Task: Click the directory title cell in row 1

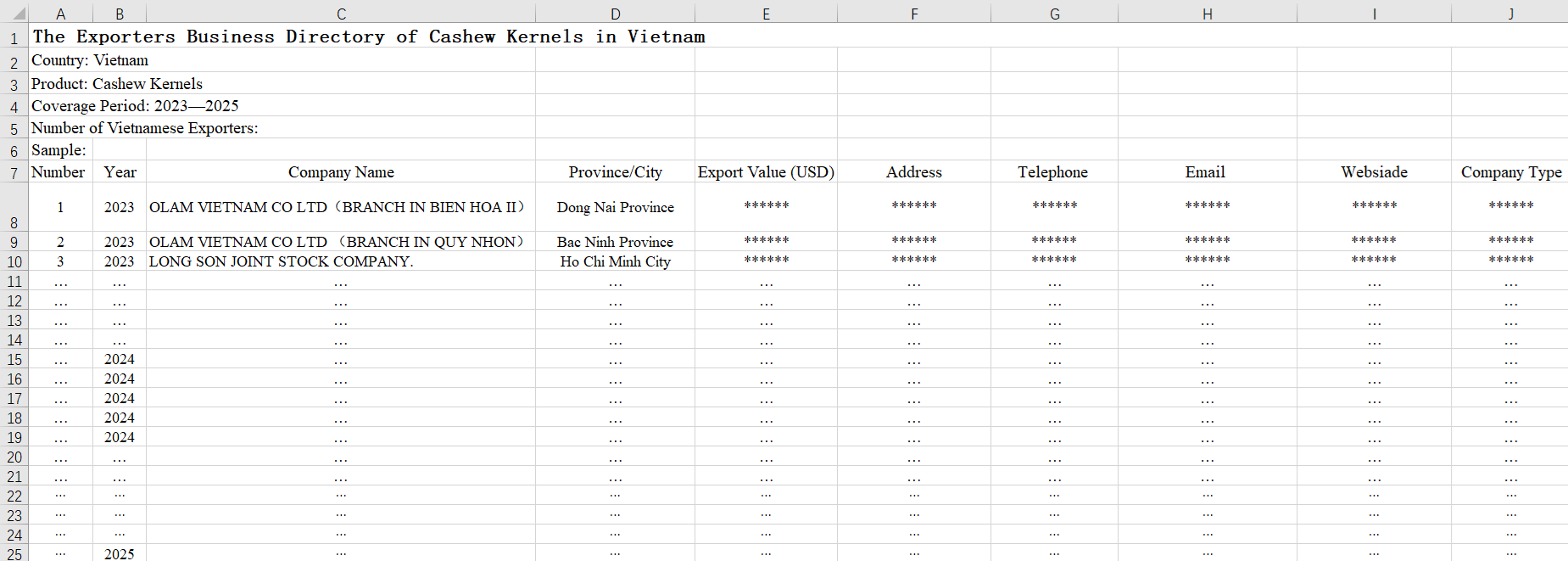Action: pyautogui.click(x=368, y=36)
